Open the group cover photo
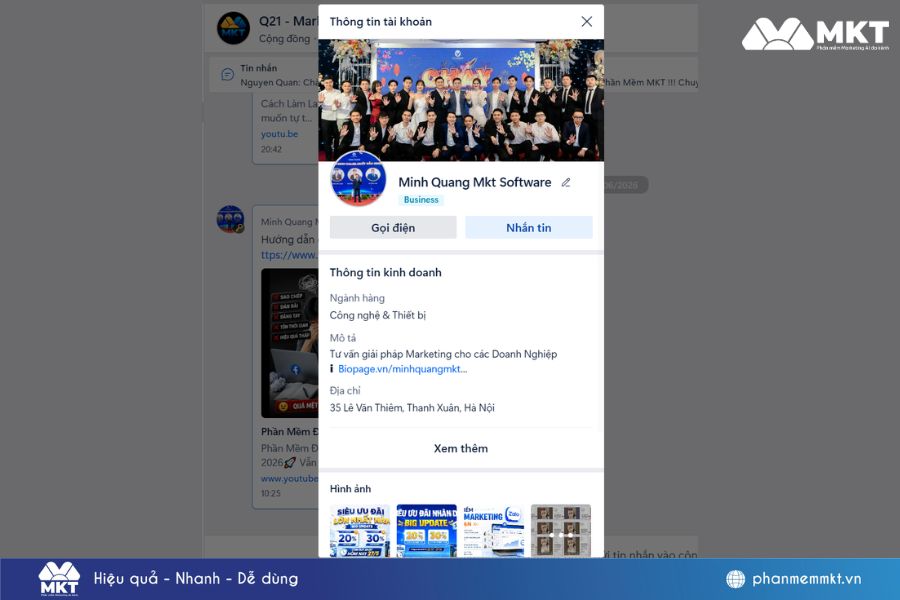The height and width of the screenshot is (600, 900). point(461,100)
